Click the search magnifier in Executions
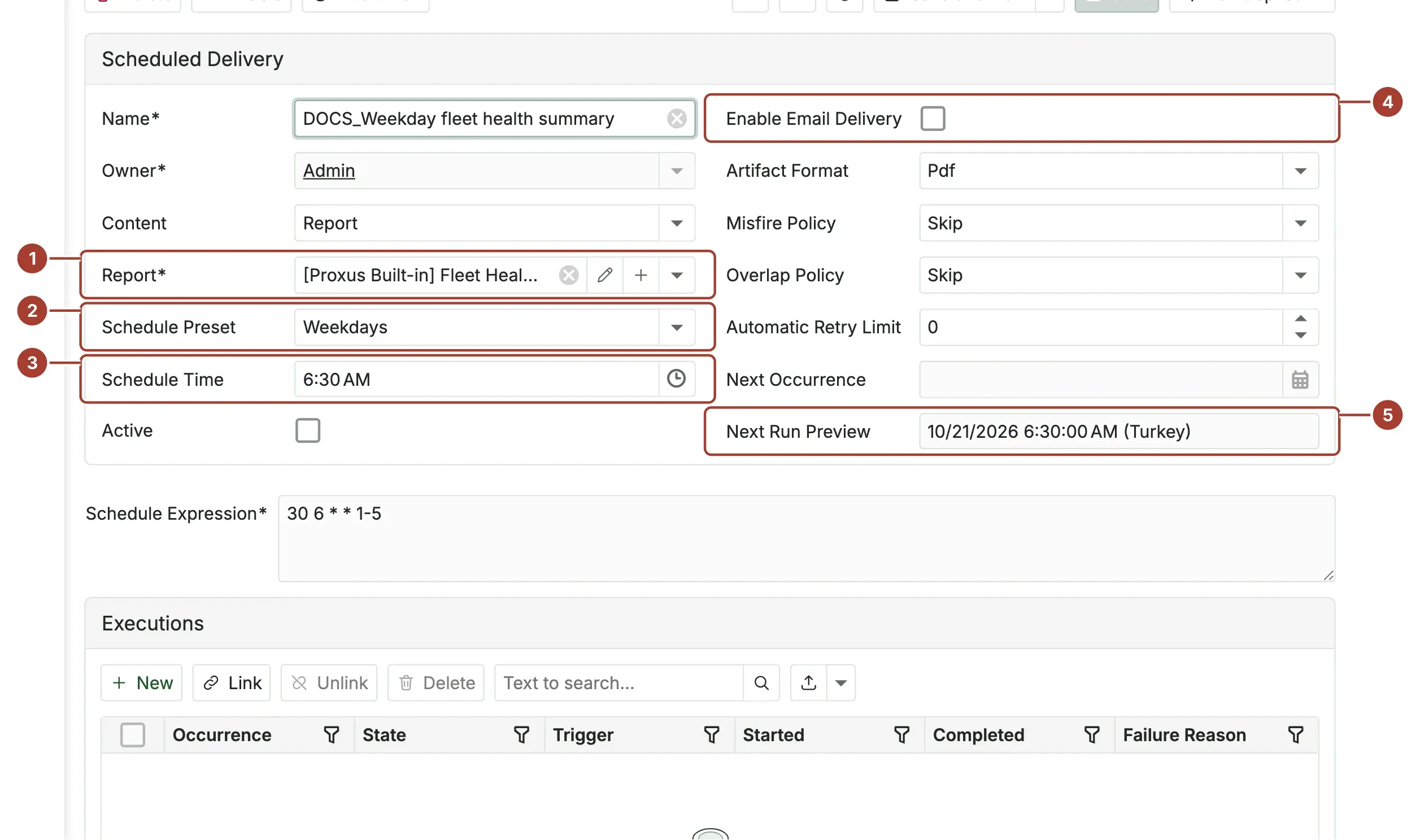The height and width of the screenshot is (840, 1420). point(762,683)
